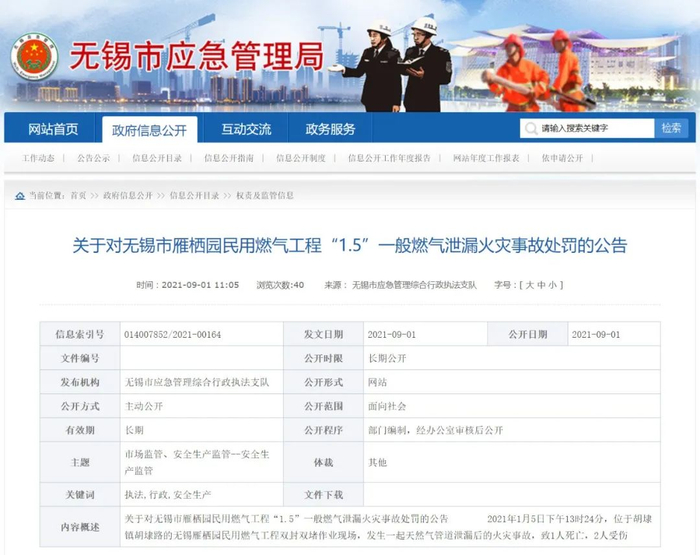The width and height of the screenshot is (700, 555).
Task: Select the 政府信息公开 tab
Action: pos(149,130)
